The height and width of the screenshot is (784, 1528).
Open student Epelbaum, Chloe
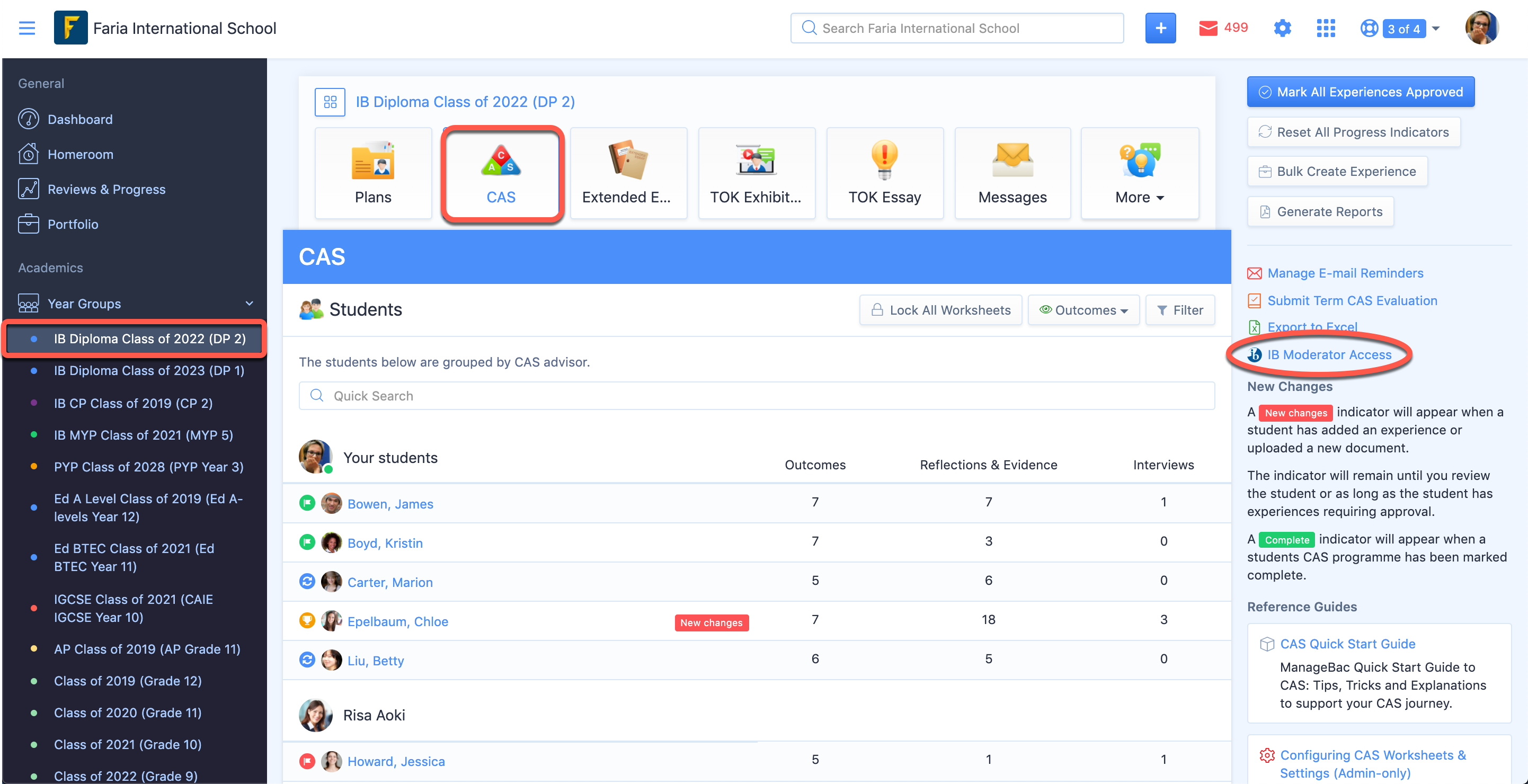[x=397, y=621]
